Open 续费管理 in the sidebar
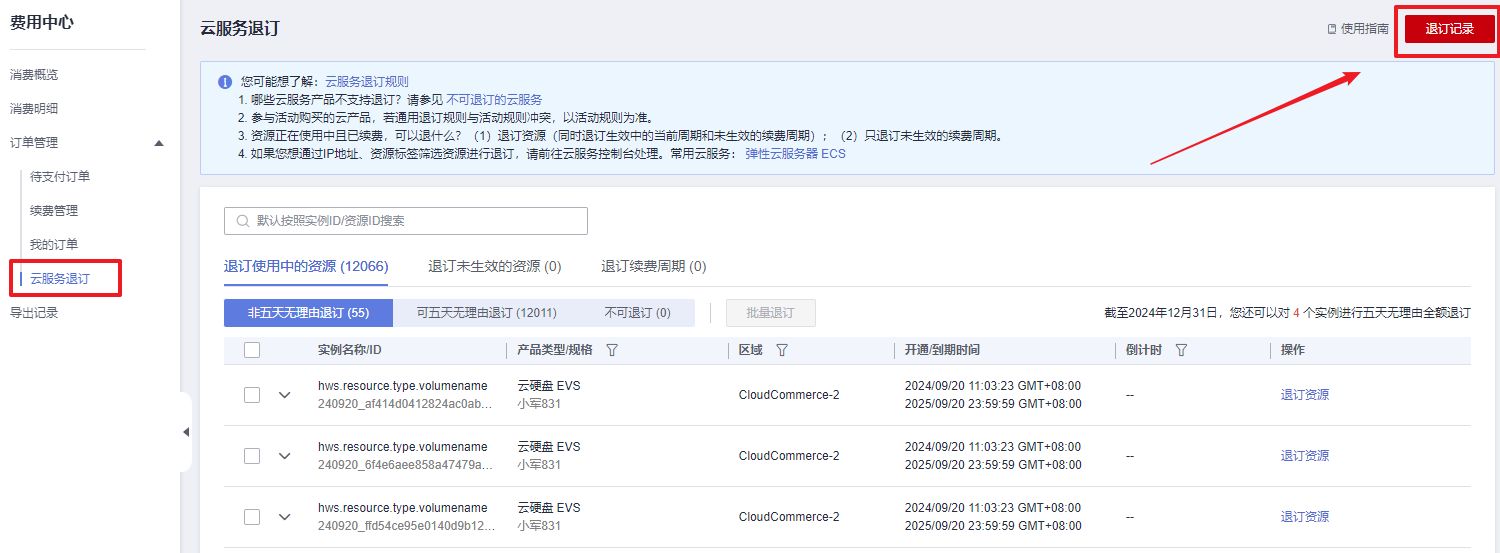1500x553 pixels. (54, 211)
